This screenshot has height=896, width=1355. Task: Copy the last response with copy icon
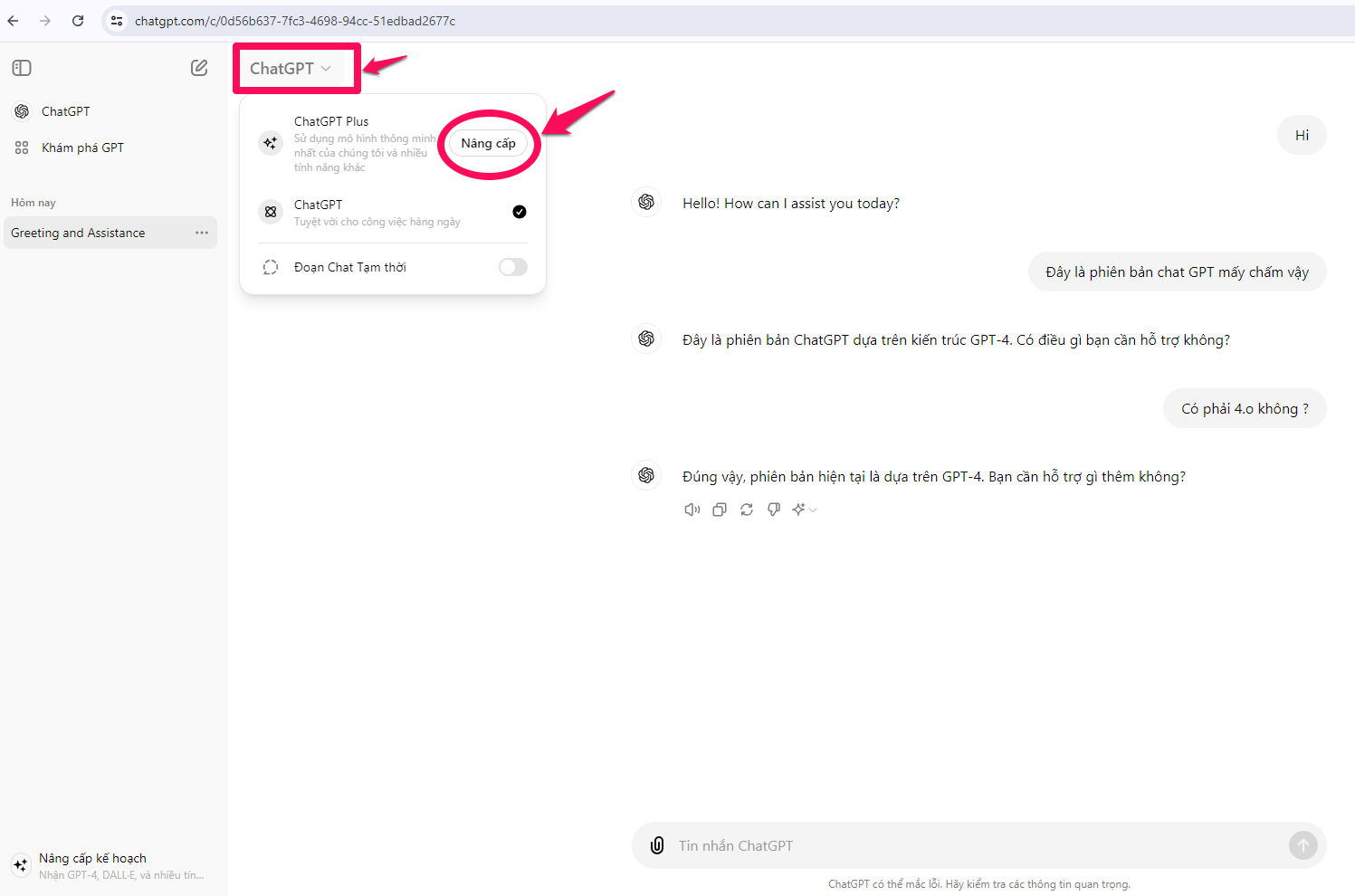720,510
